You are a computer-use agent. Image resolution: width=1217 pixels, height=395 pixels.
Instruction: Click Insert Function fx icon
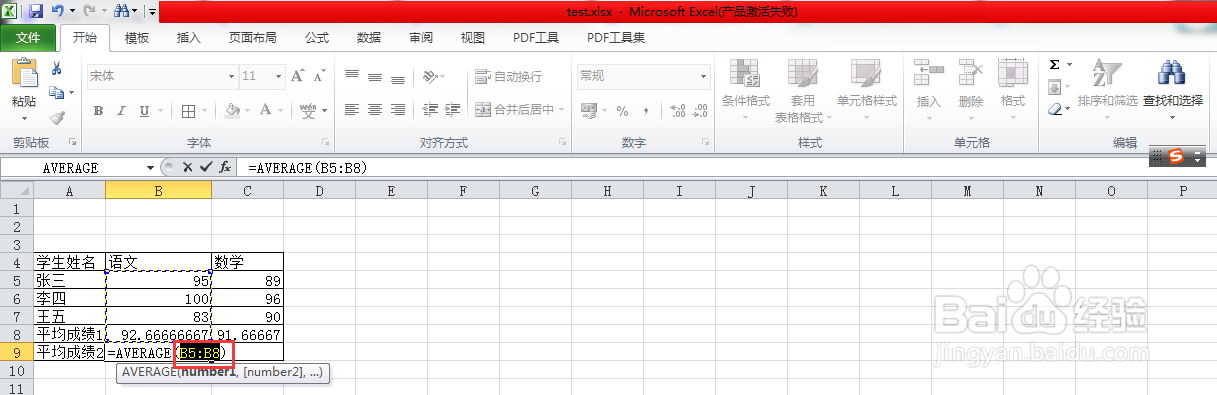pyautogui.click(x=225, y=167)
